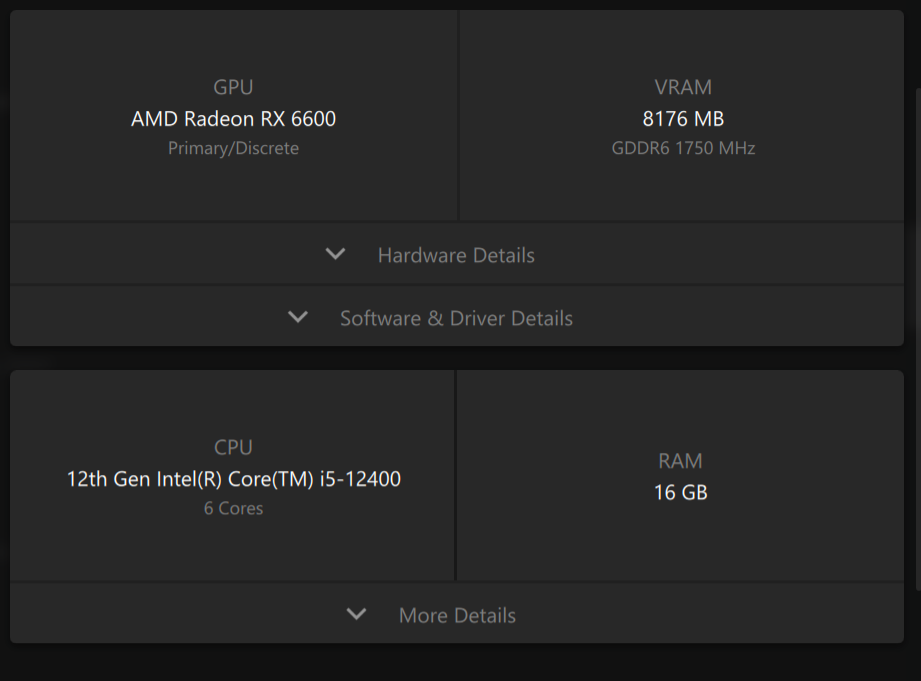
Task: Expand the More Details label under CPU
Action: [457, 615]
